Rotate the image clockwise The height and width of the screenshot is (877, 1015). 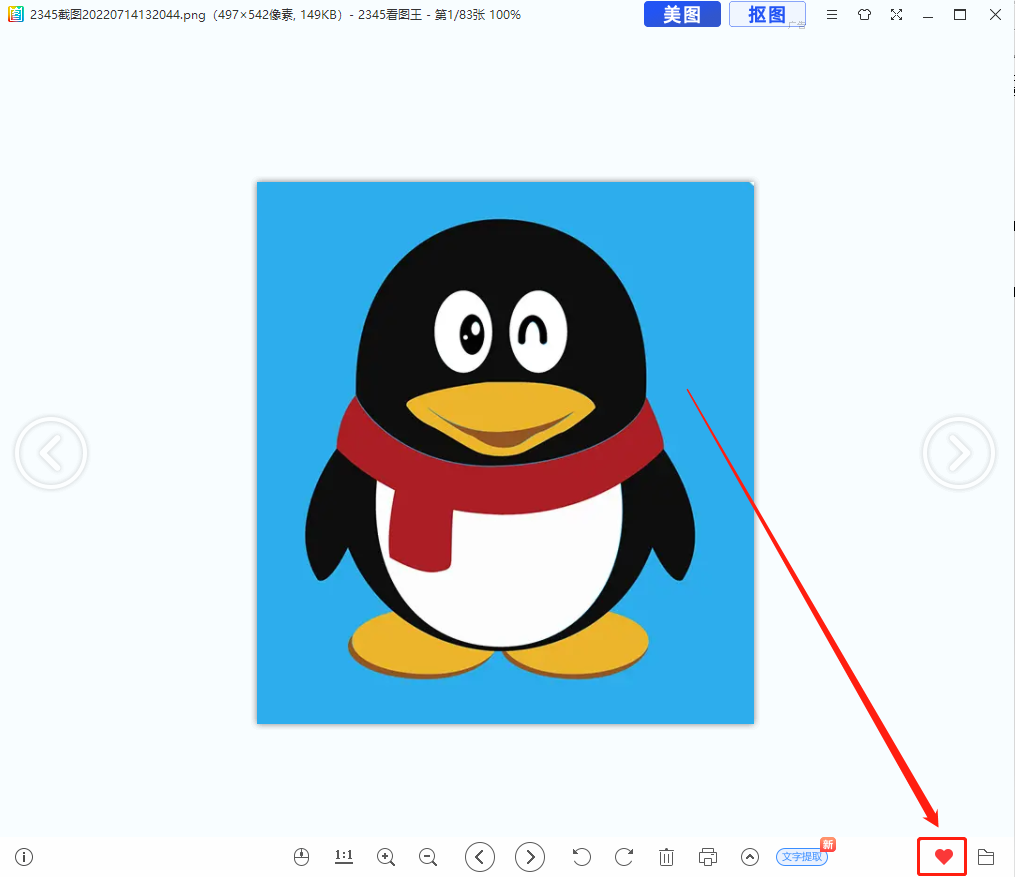624,857
